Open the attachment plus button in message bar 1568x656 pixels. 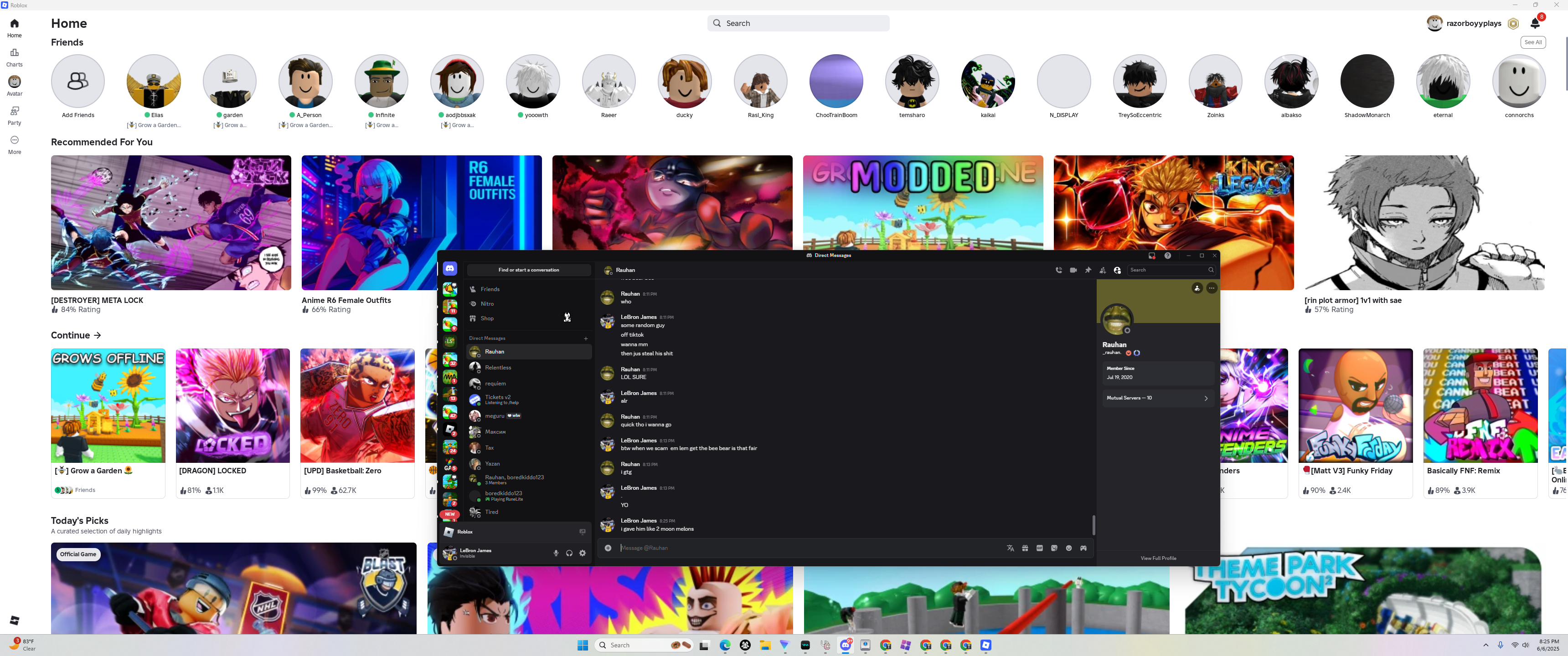tap(608, 548)
